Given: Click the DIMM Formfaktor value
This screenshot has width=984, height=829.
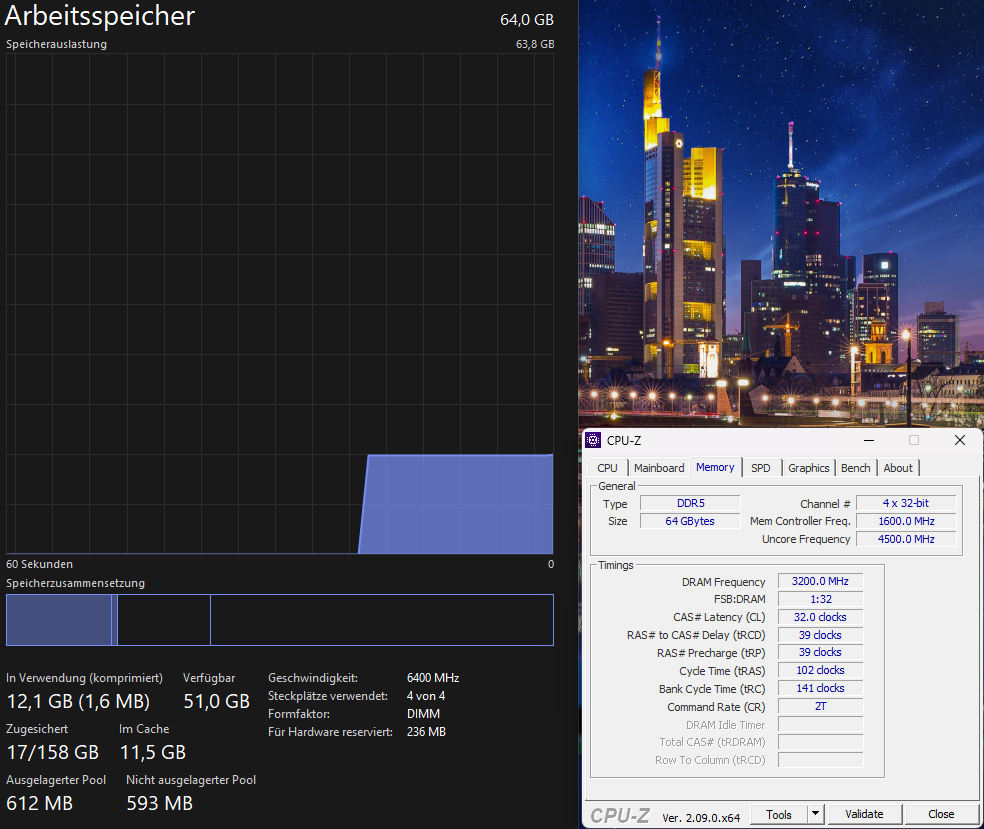Looking at the screenshot, I should pyautogui.click(x=424, y=714).
